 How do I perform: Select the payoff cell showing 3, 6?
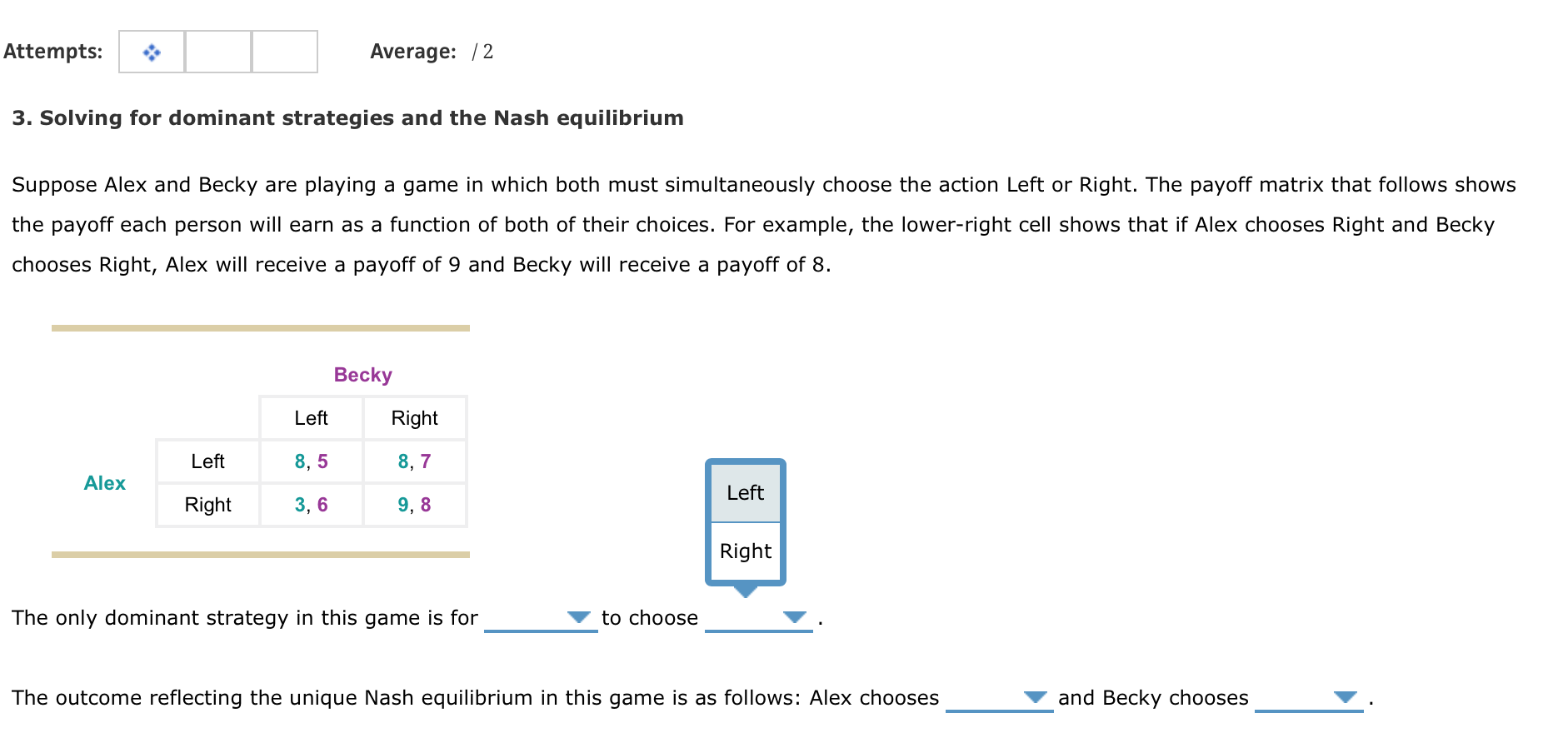click(x=312, y=505)
